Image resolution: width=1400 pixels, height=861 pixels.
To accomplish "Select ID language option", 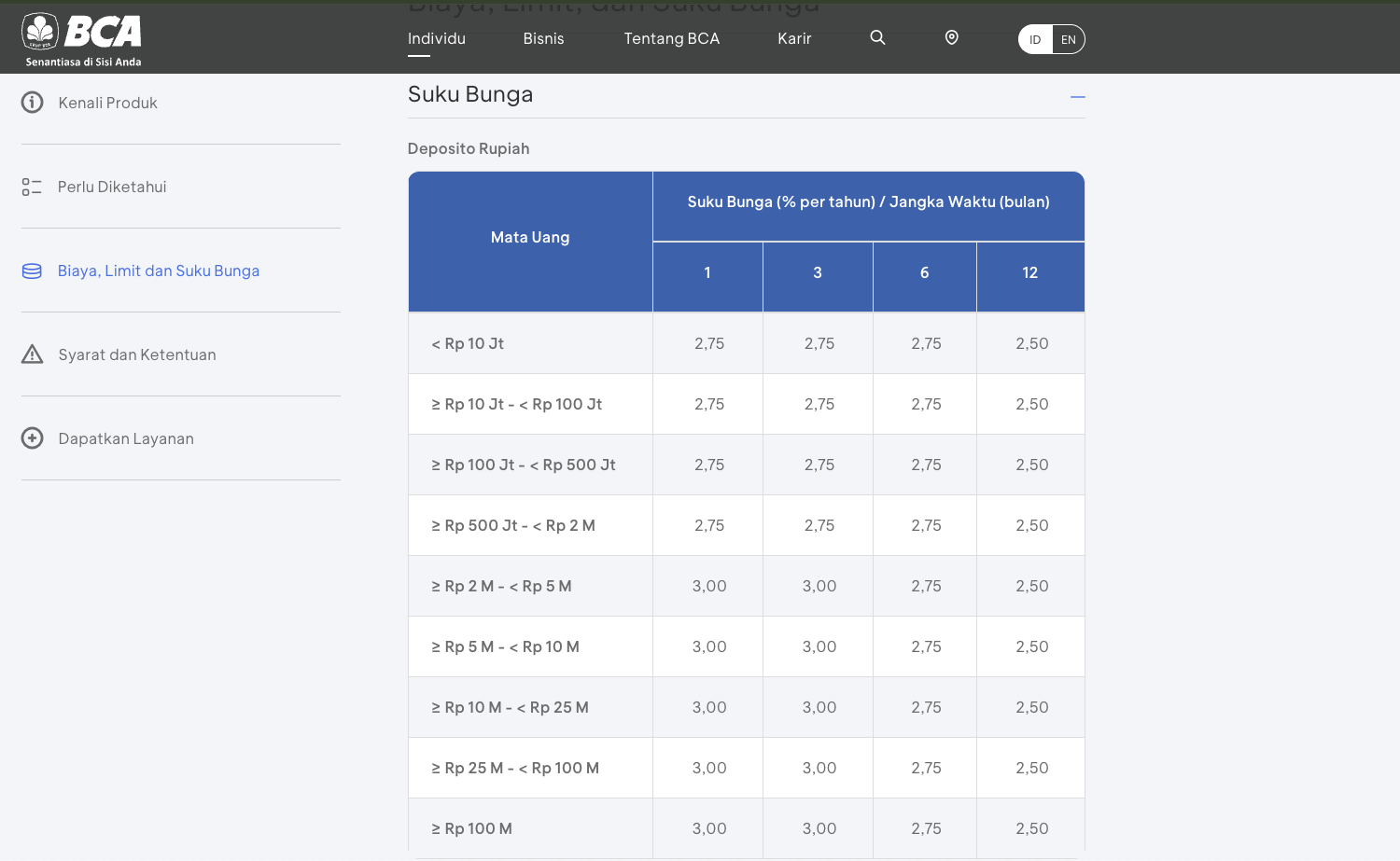I will [1035, 39].
